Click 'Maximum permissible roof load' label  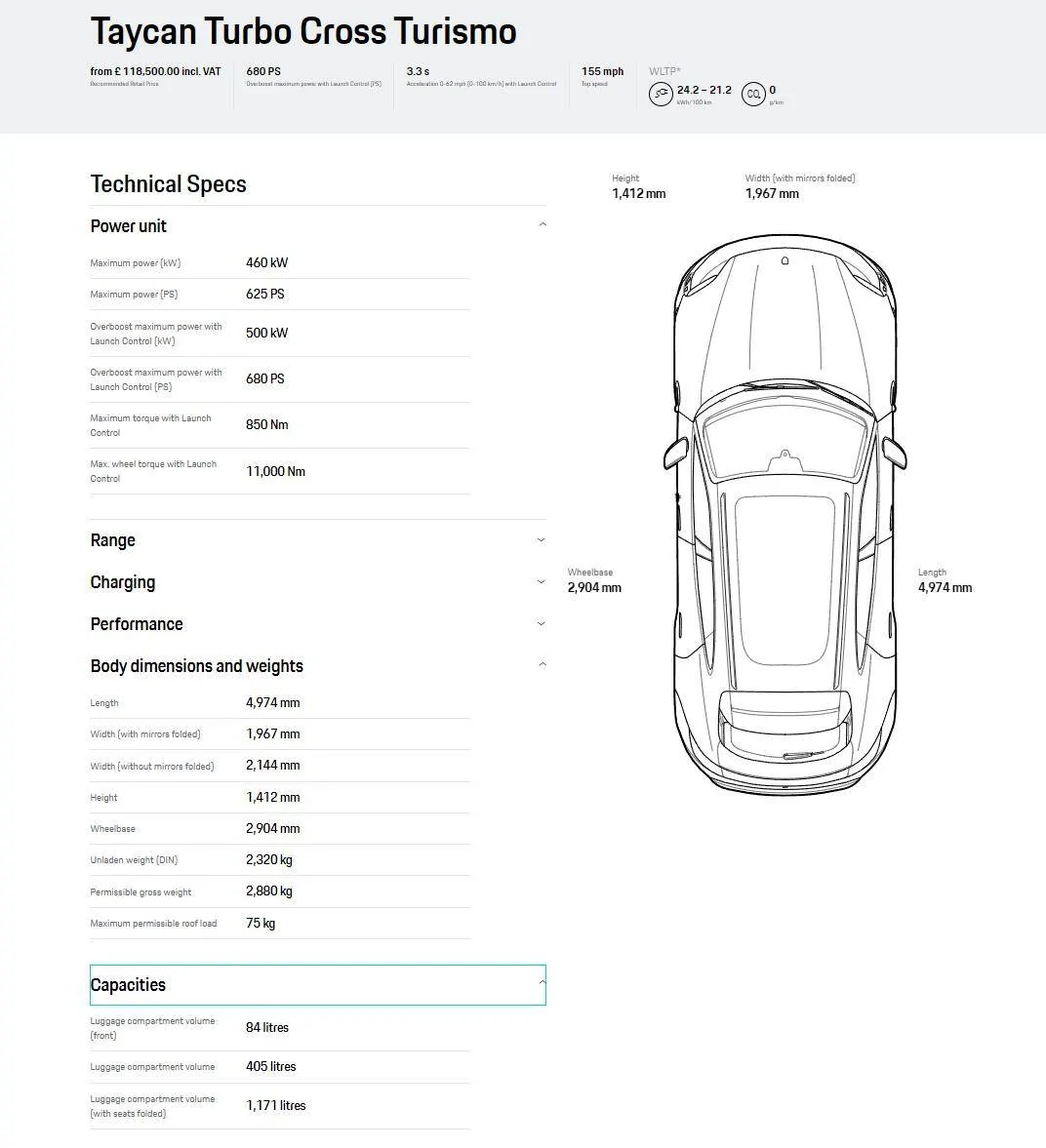tap(153, 924)
